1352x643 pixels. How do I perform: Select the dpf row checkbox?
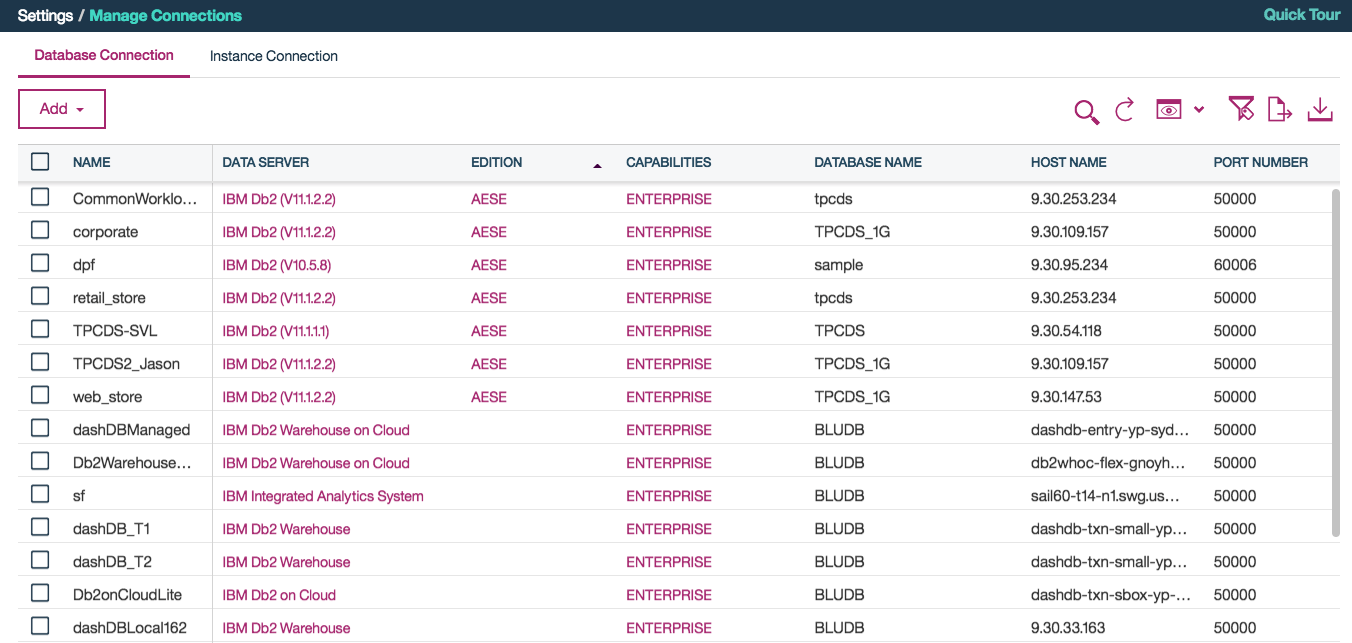[x=40, y=263]
